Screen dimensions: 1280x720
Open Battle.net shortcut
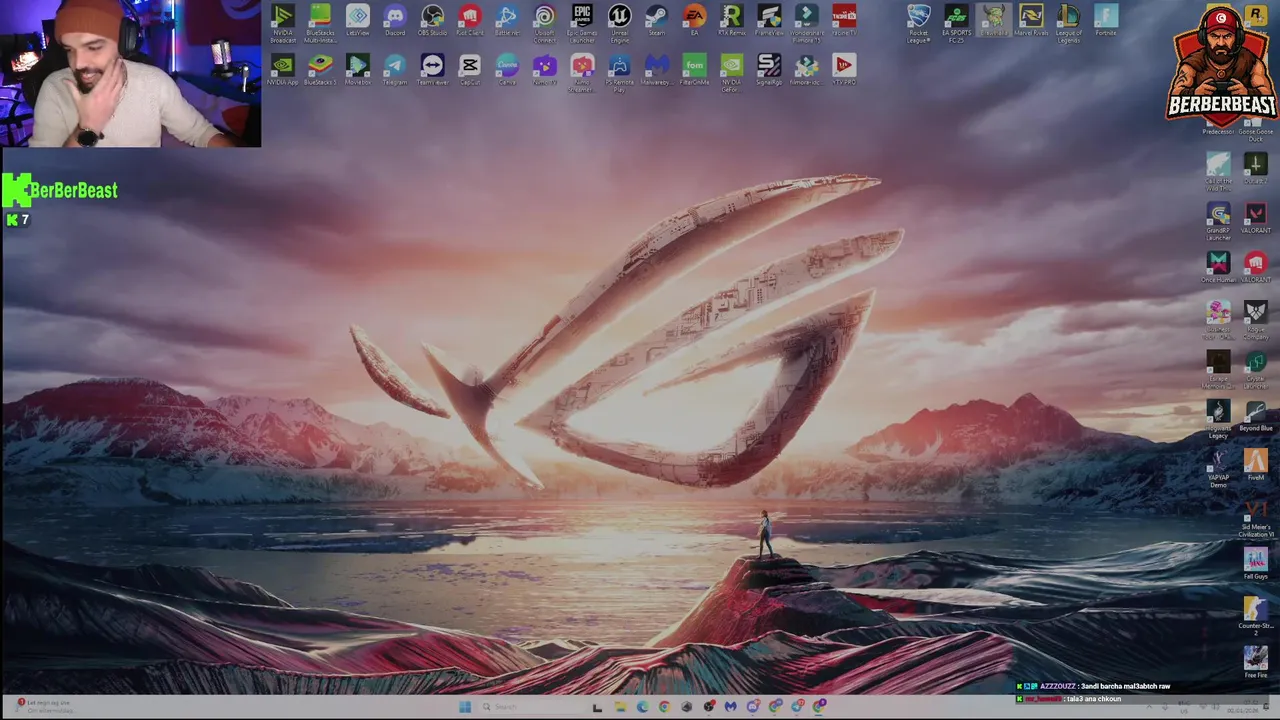pos(507,20)
